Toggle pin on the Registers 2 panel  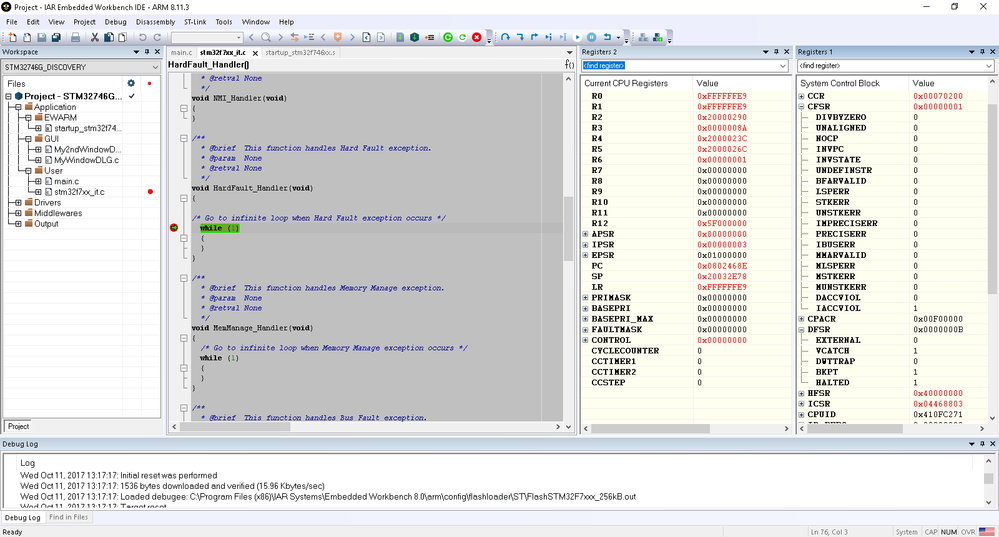click(776, 52)
